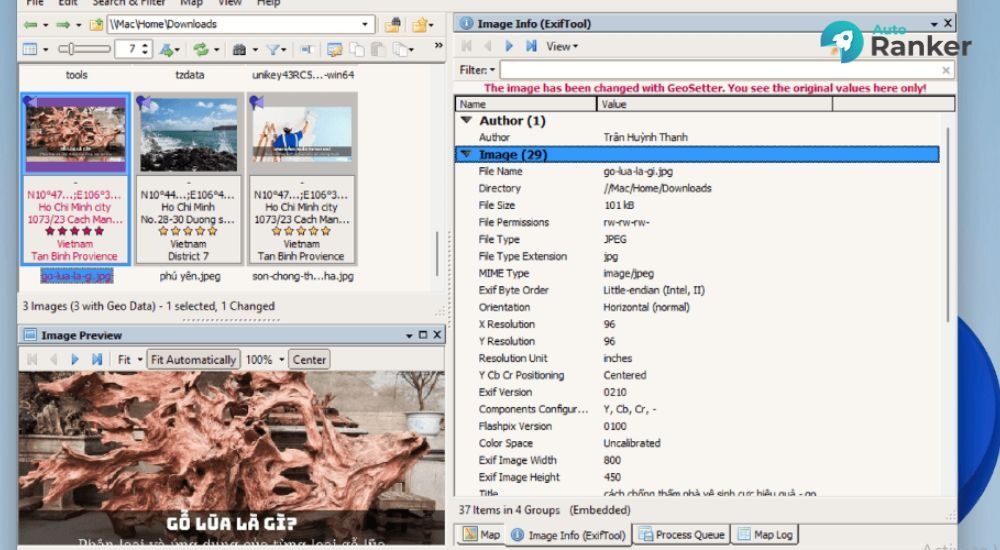Open the folder path dropdown
This screenshot has width=1000, height=550.
365,24
